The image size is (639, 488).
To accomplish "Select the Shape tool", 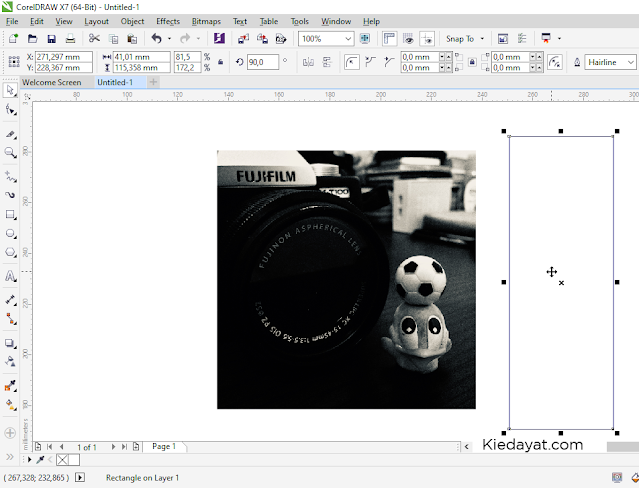I will (x=10, y=110).
